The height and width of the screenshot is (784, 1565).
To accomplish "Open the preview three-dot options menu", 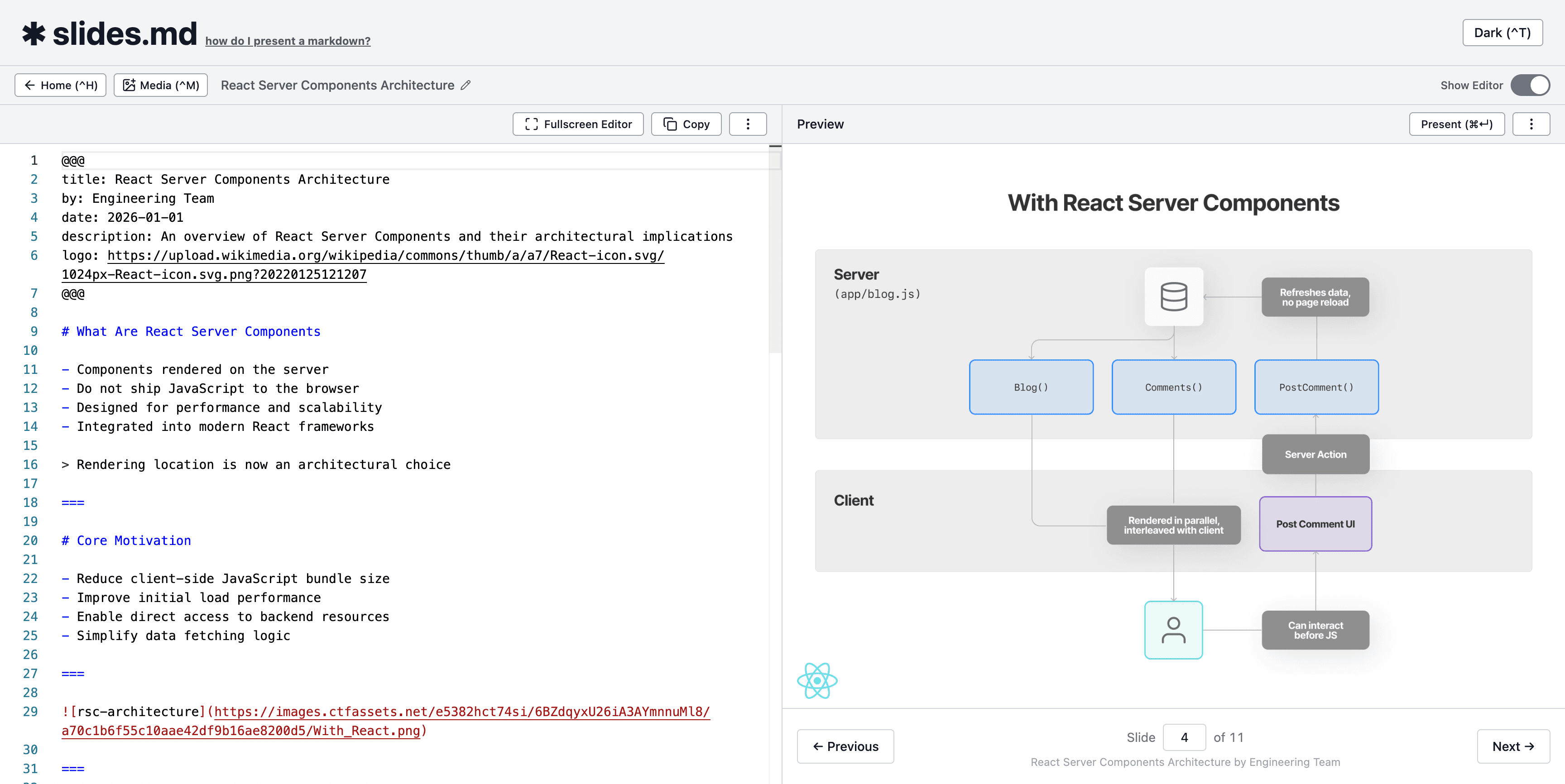I will (1531, 124).
